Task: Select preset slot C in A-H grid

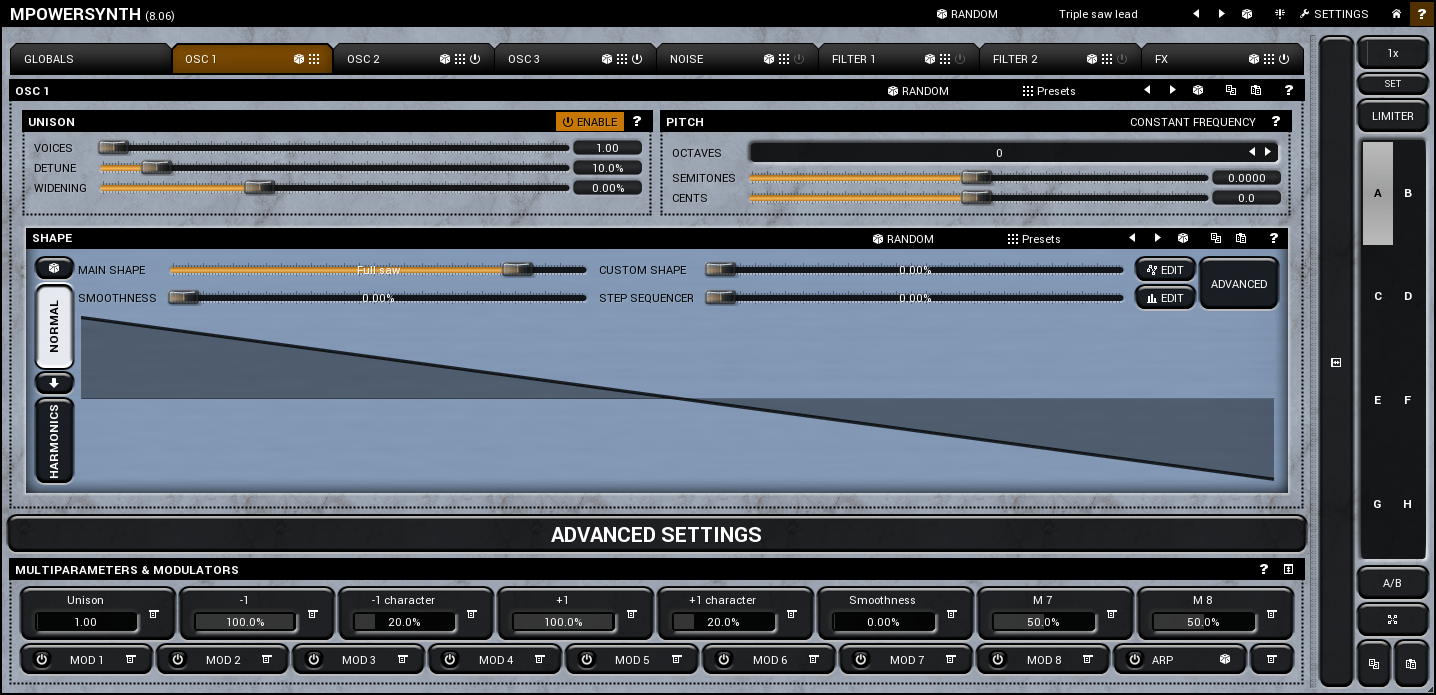Action: [x=1378, y=296]
